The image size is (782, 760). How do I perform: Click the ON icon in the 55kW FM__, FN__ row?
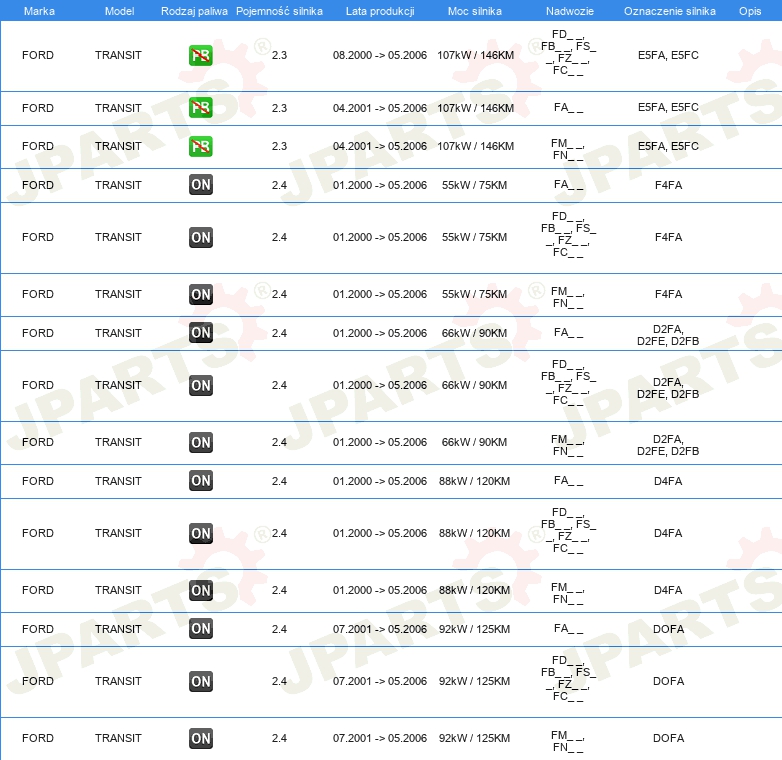click(x=200, y=295)
